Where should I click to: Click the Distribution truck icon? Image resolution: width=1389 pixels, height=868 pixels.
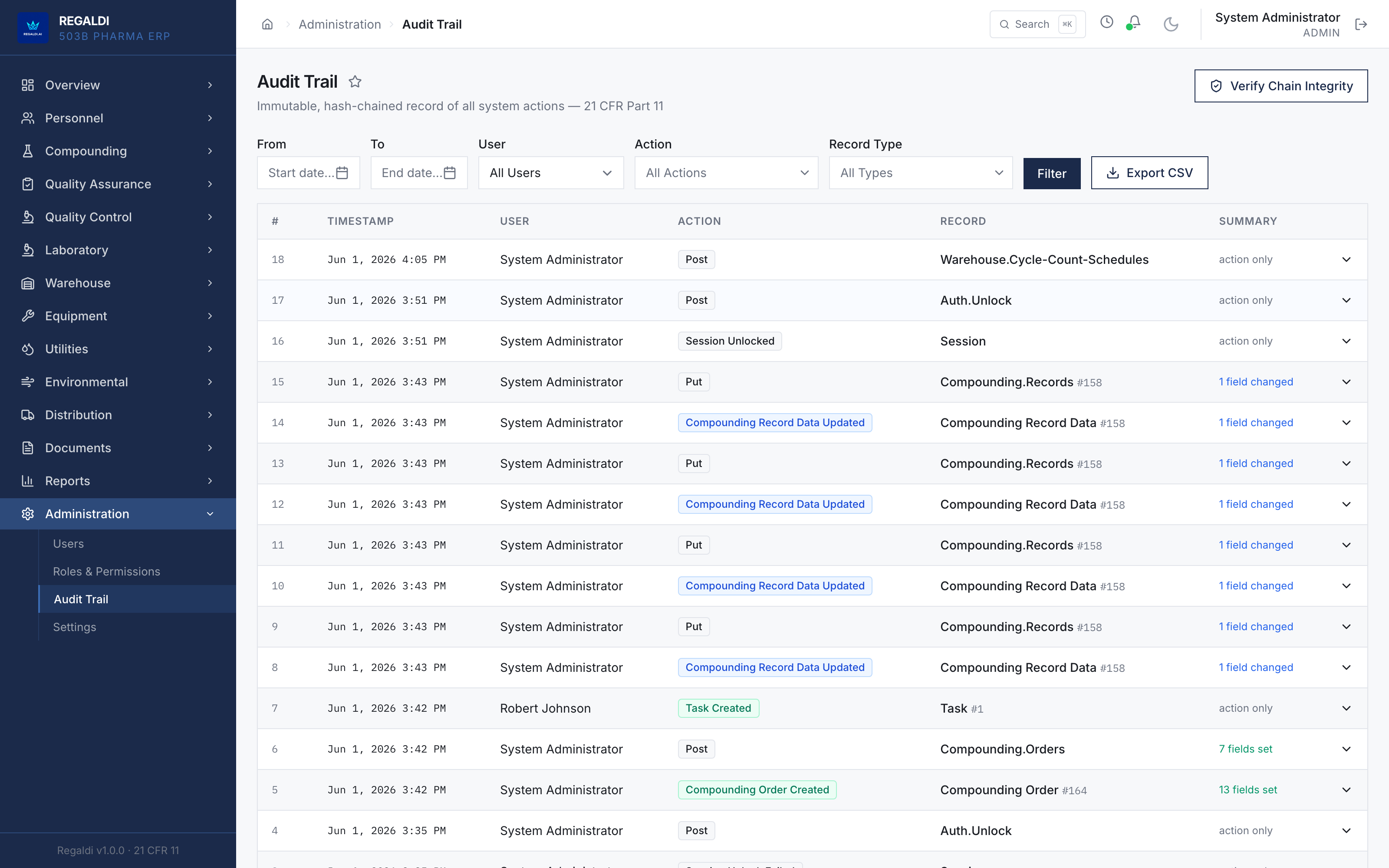[x=27, y=415]
